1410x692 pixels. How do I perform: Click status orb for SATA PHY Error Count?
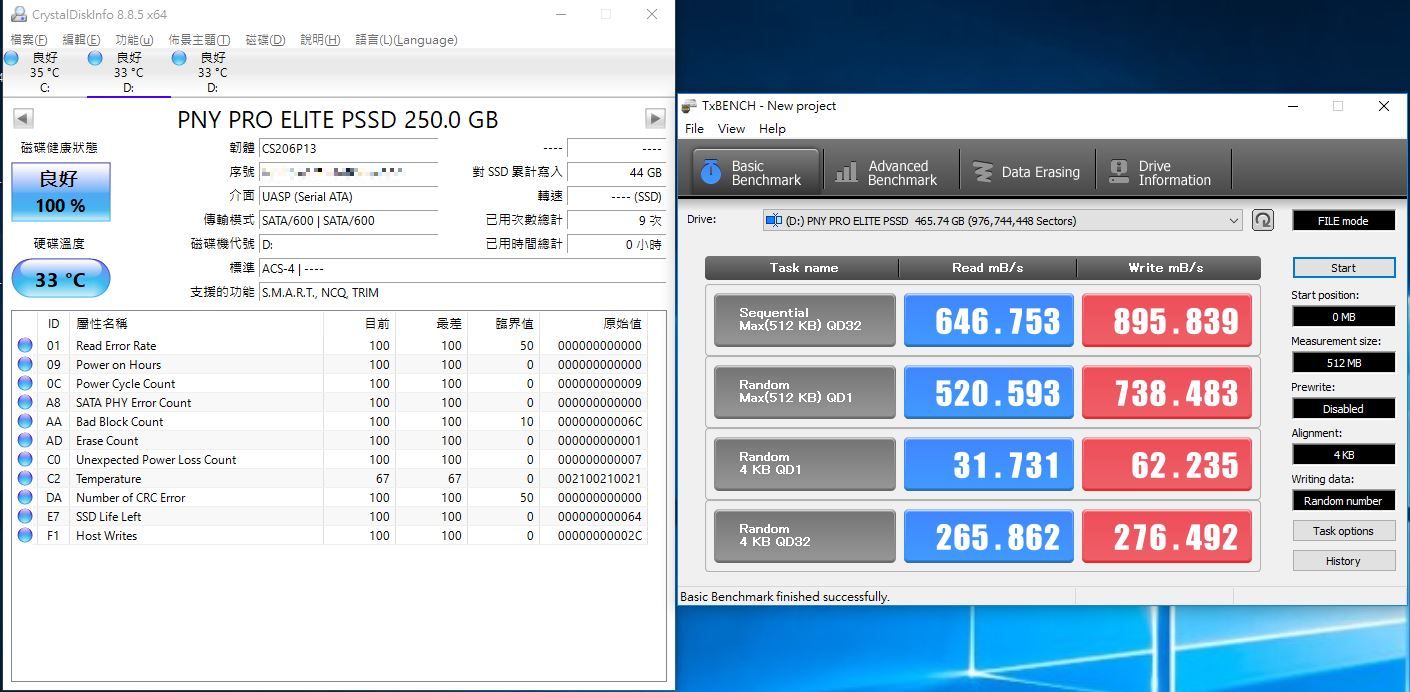pos(25,403)
